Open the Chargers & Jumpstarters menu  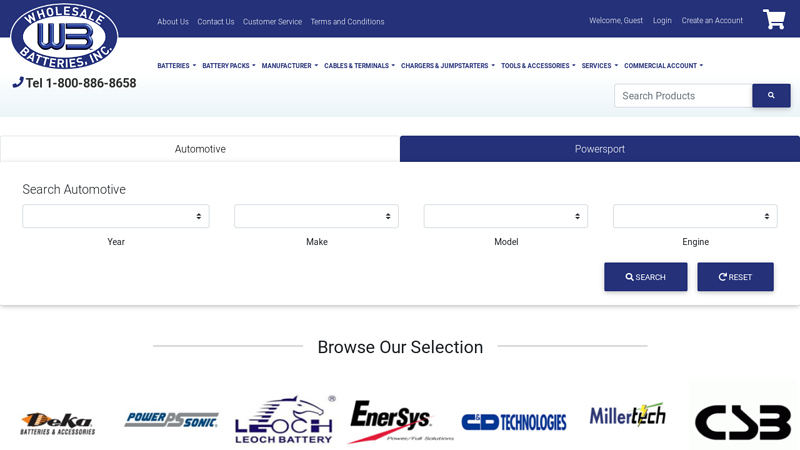tap(448, 66)
